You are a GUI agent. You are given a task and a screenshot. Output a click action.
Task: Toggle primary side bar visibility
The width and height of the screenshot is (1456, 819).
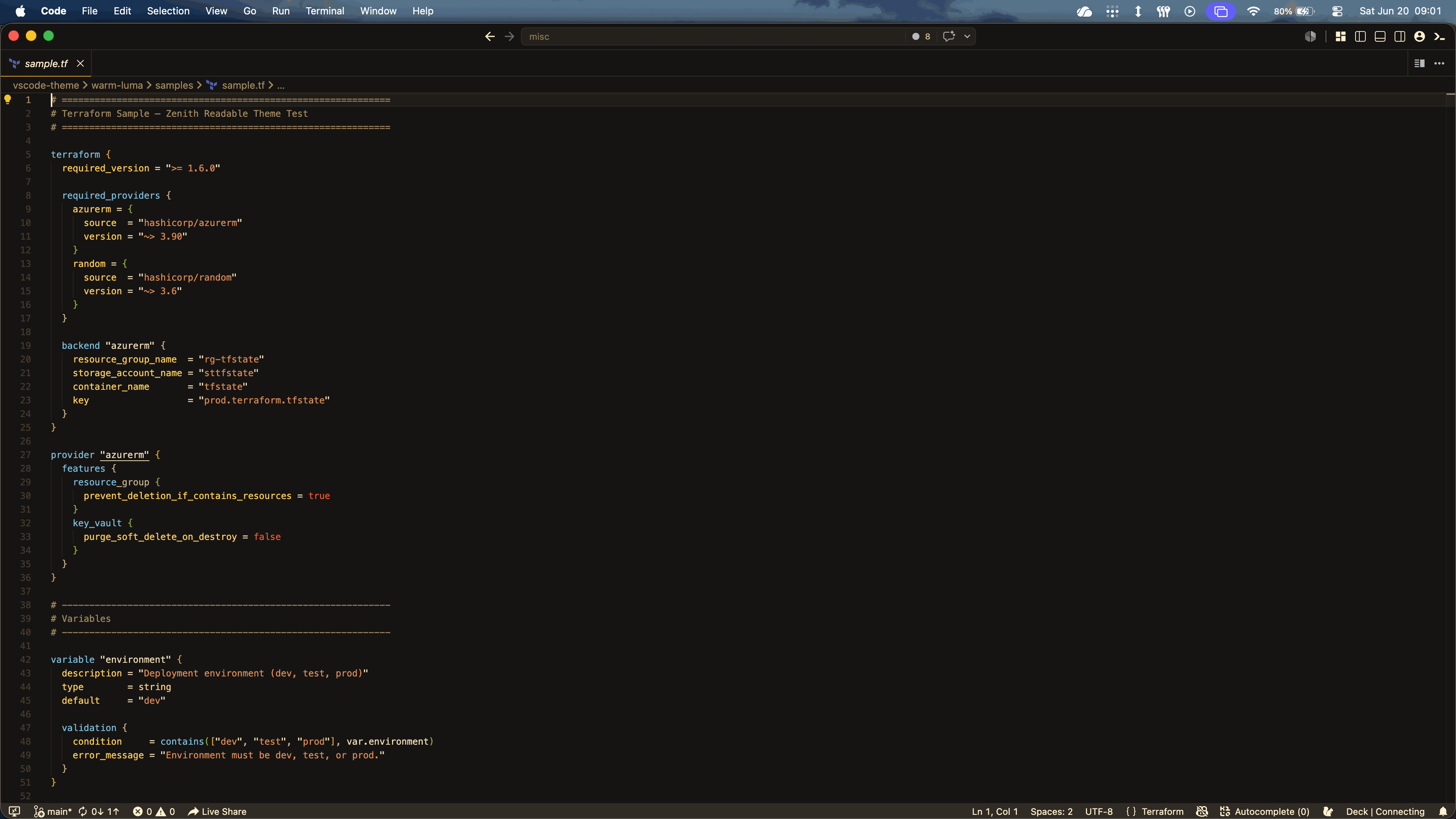pos(1360,36)
